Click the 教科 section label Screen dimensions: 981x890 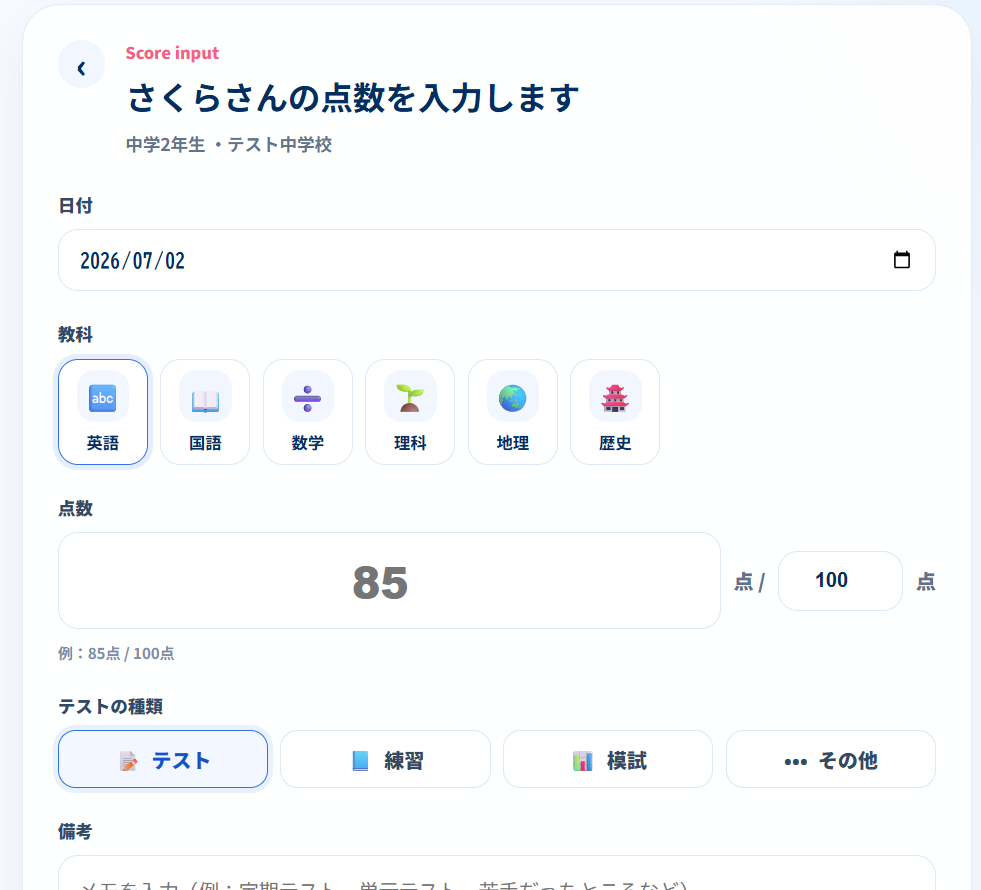point(76,335)
